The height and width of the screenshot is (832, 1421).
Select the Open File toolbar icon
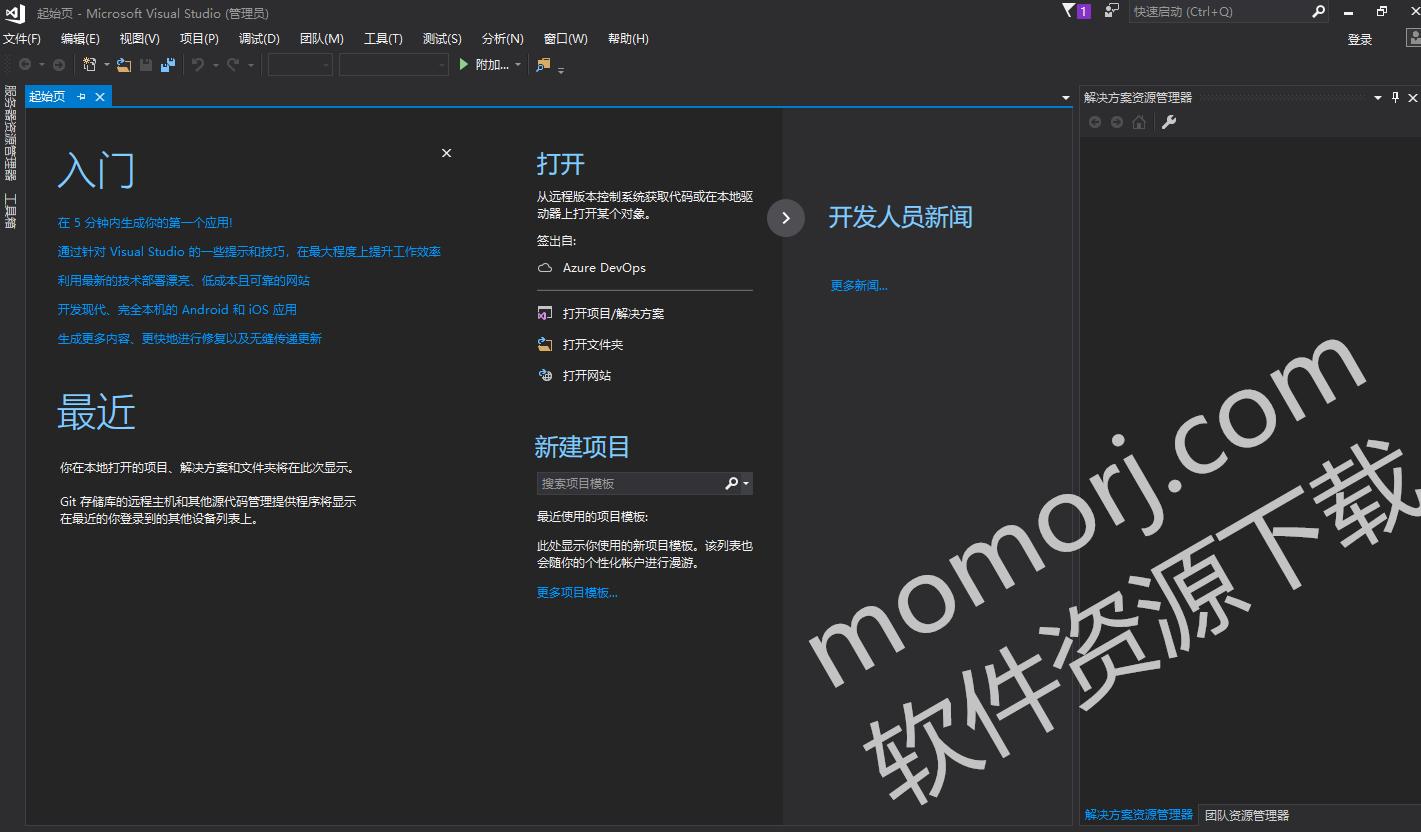point(124,63)
